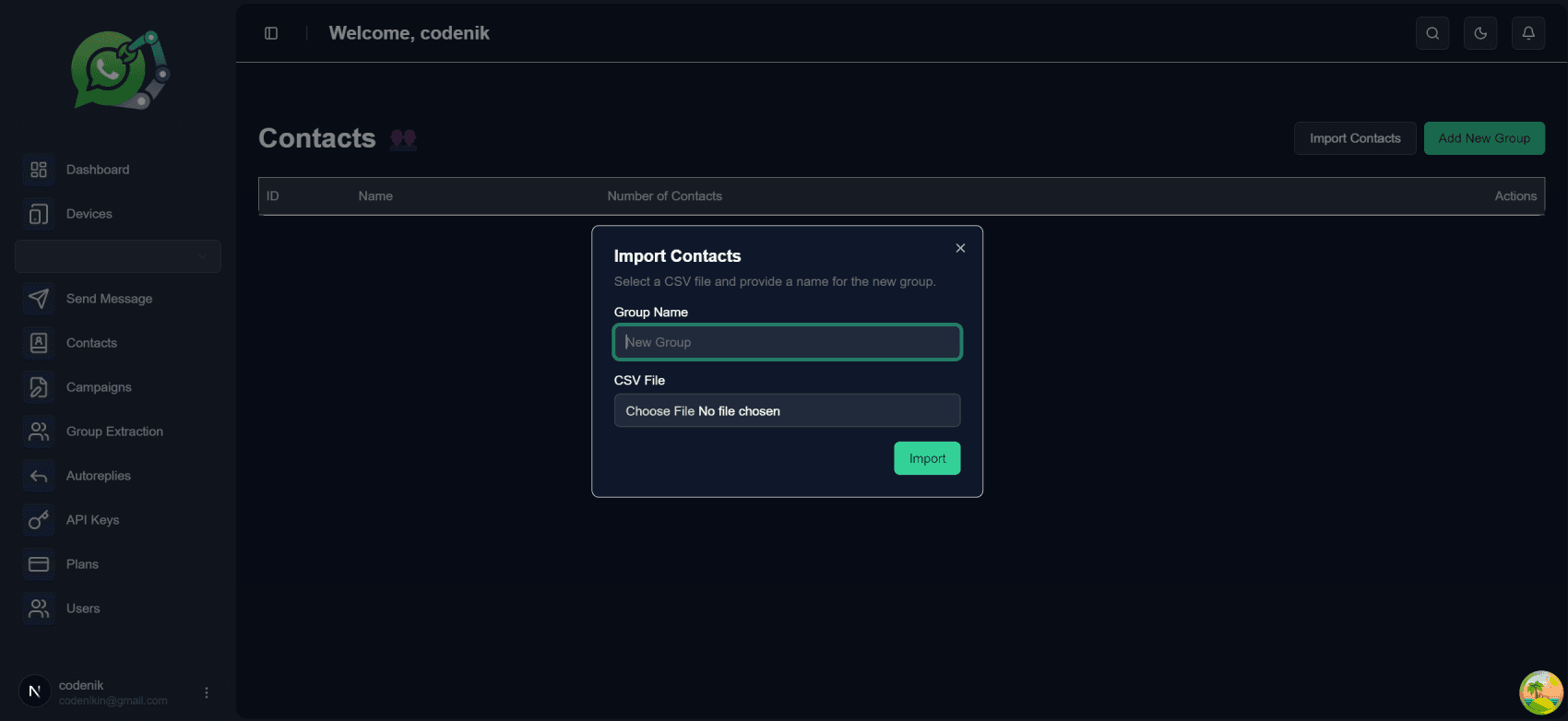
Task: Click the API Keys key icon
Action: coord(39,520)
